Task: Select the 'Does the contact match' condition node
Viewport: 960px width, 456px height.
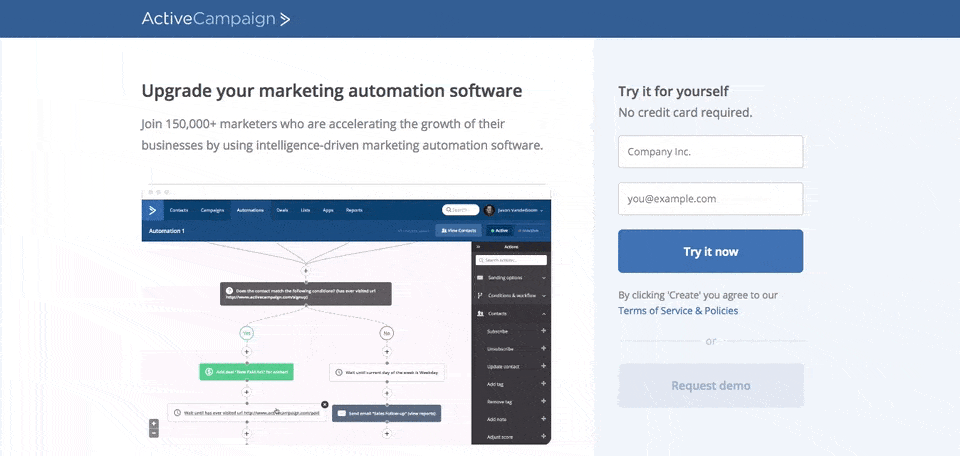Action: pyautogui.click(x=305, y=294)
